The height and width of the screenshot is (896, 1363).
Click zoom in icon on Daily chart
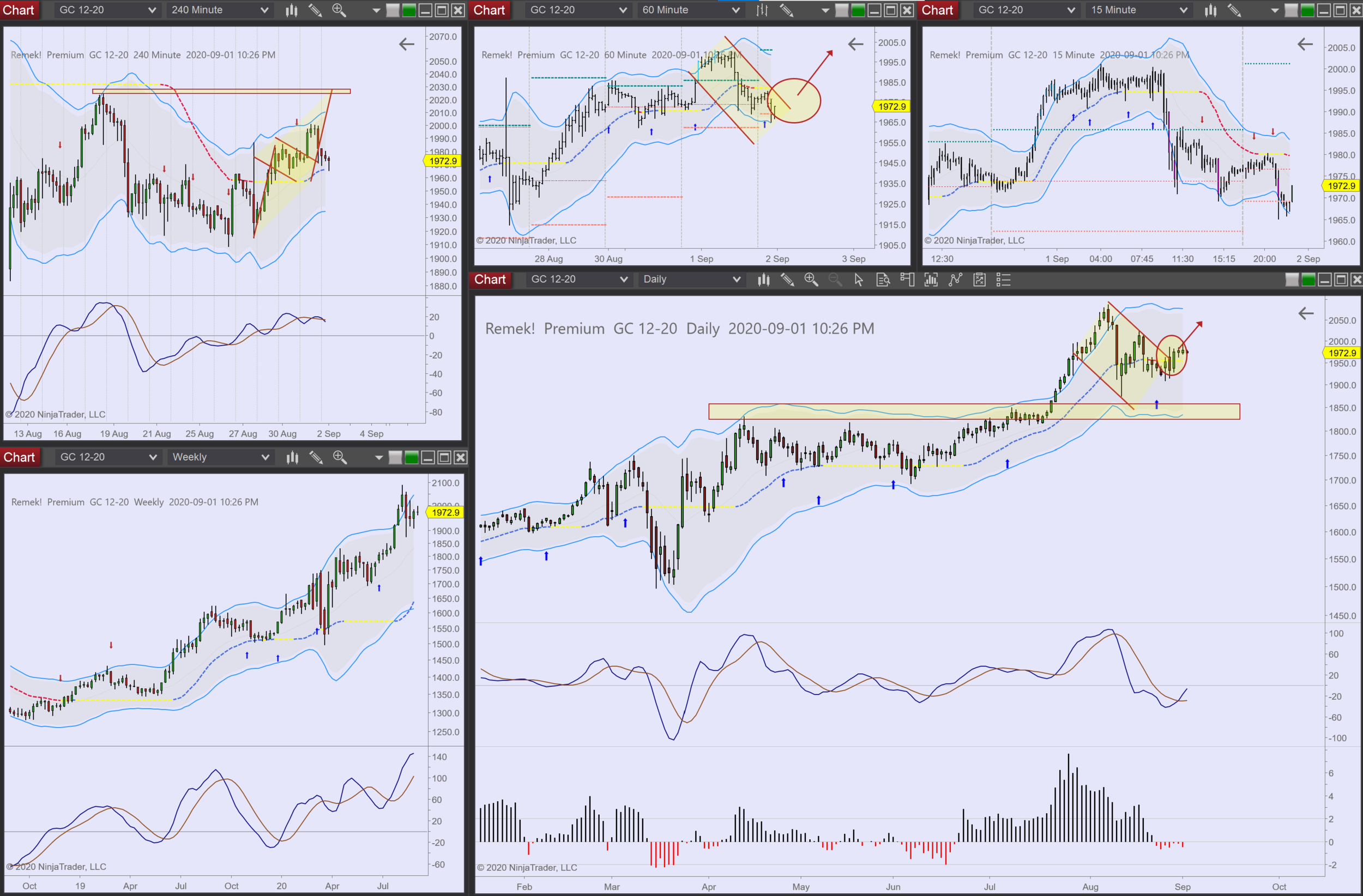click(811, 280)
